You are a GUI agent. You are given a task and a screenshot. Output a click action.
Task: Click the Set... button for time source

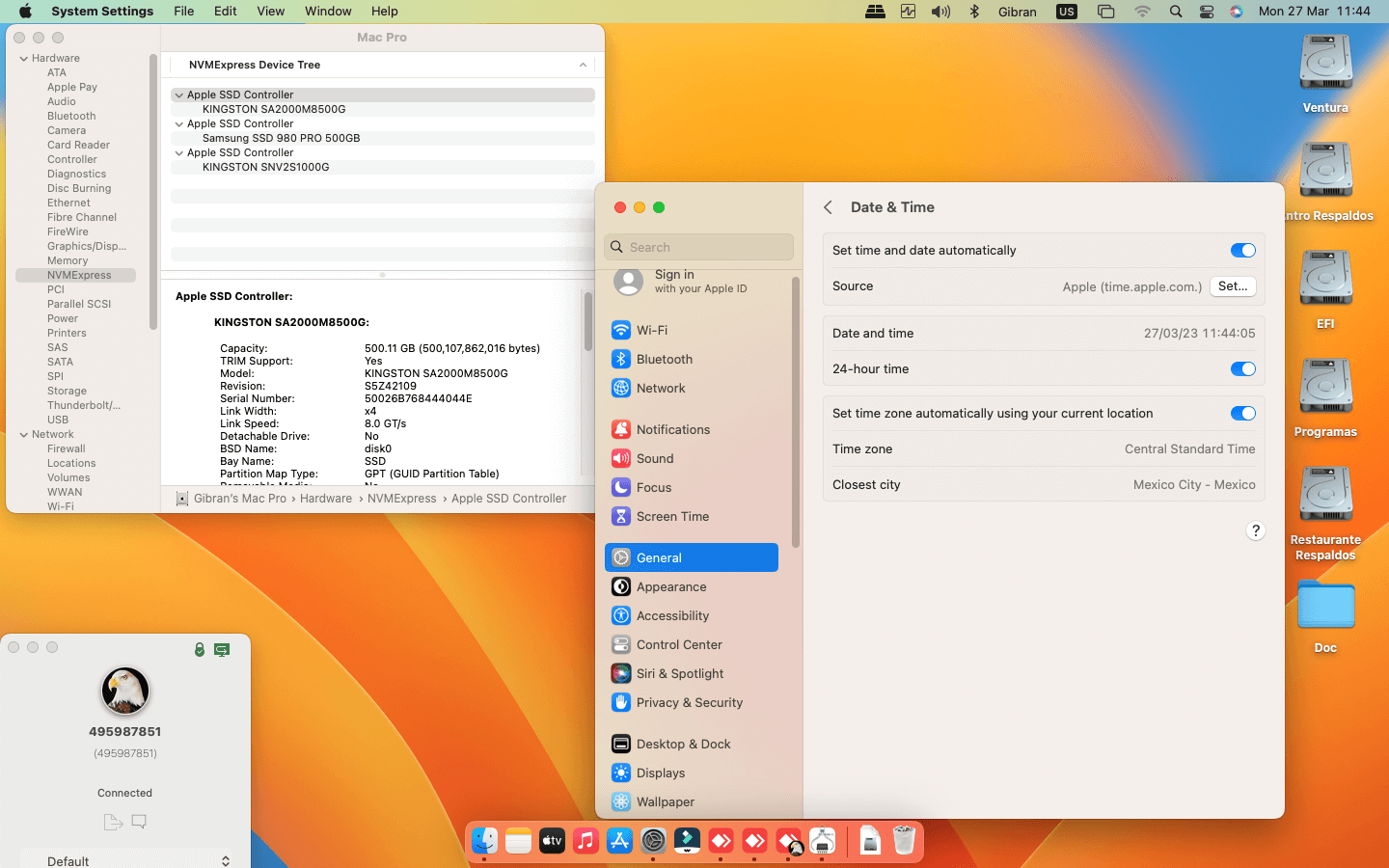1232,286
